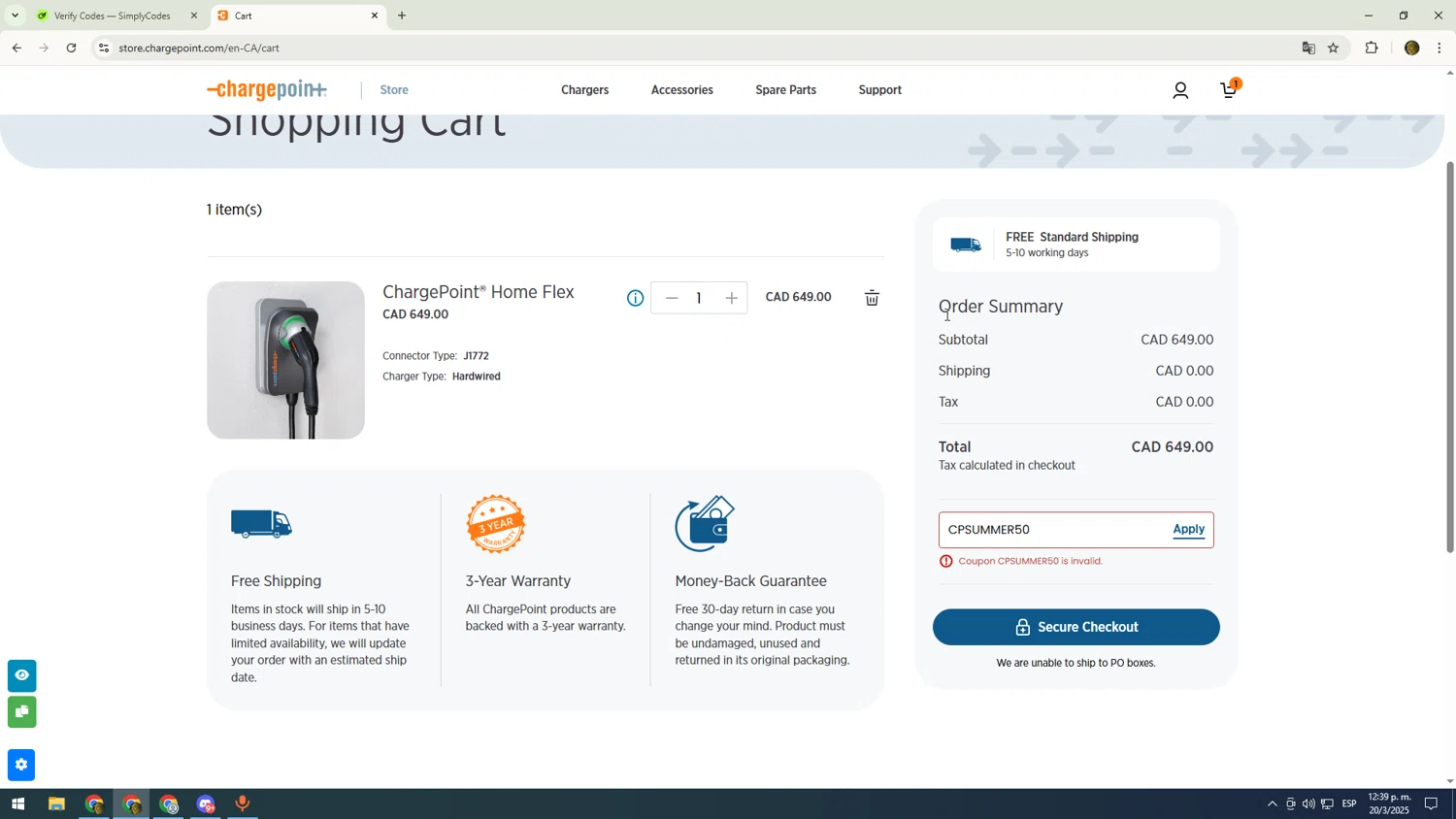Open the microphone app in taskbar
The image size is (1456, 819).
pos(243,804)
